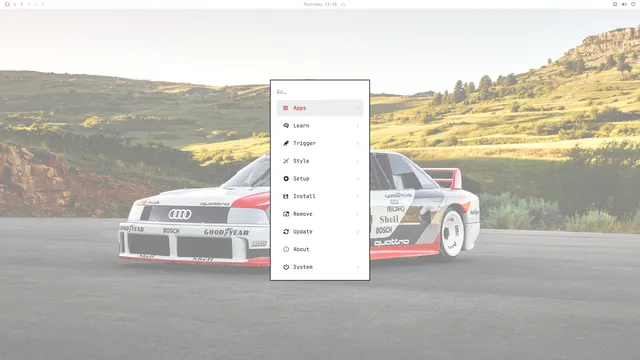
Task: Expand the Trigger submenu chevron
Action: (358, 143)
